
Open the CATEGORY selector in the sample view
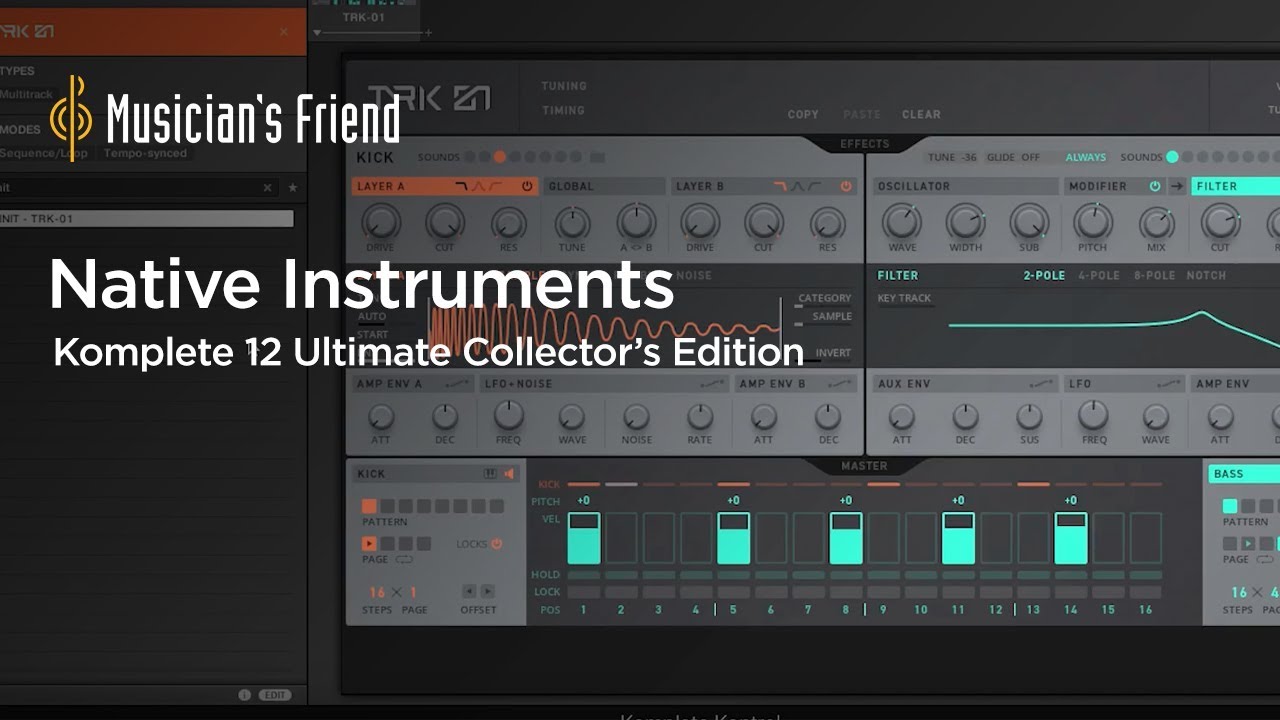coord(824,298)
